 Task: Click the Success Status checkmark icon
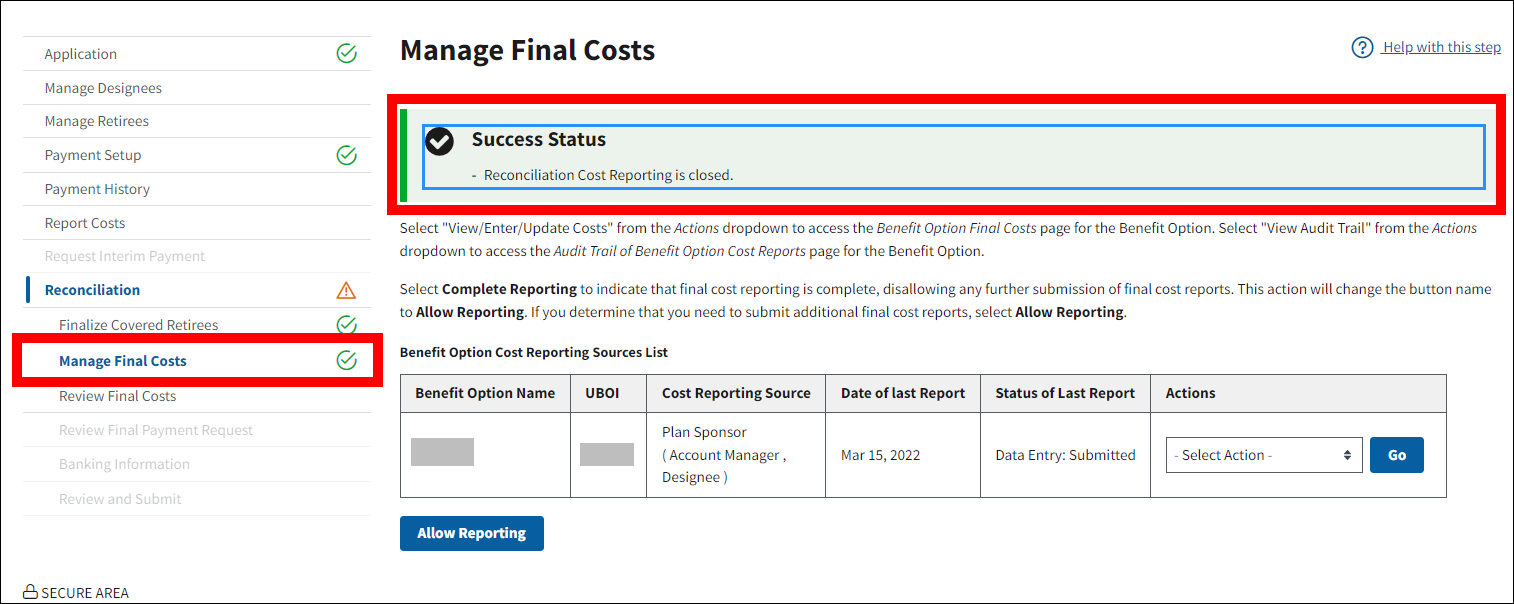click(440, 142)
